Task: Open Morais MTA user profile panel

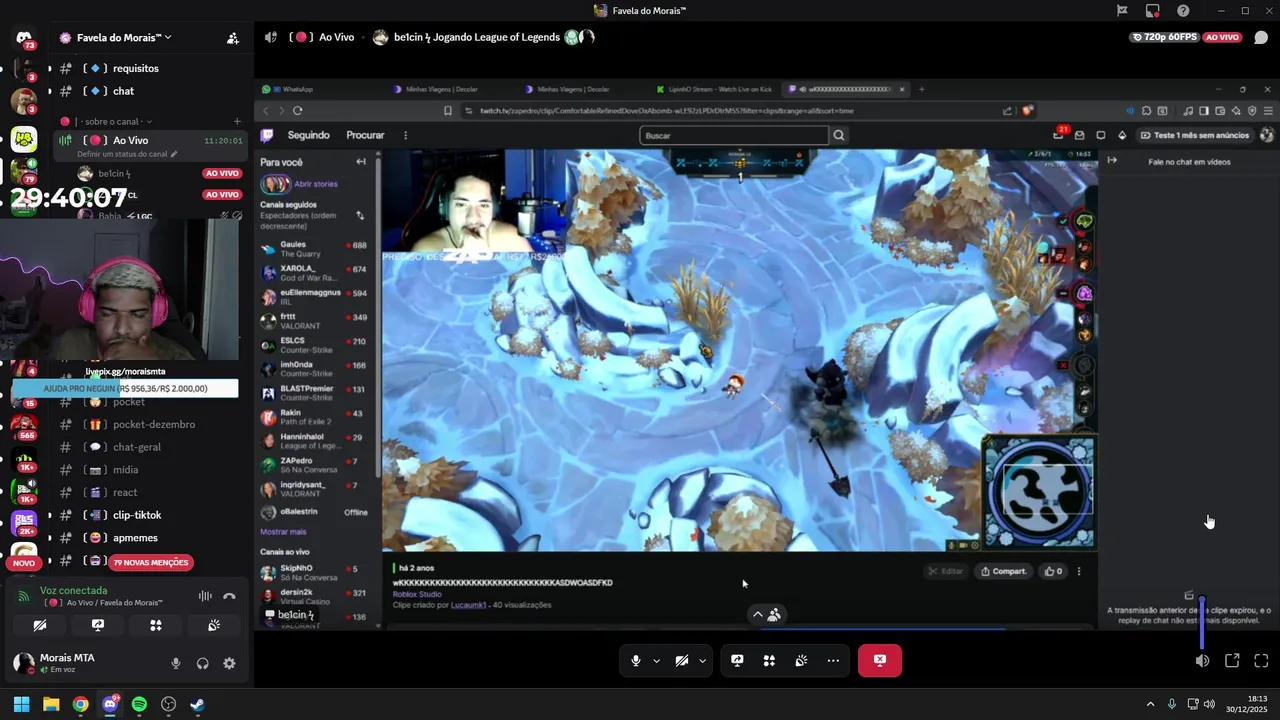Action: 68,662
